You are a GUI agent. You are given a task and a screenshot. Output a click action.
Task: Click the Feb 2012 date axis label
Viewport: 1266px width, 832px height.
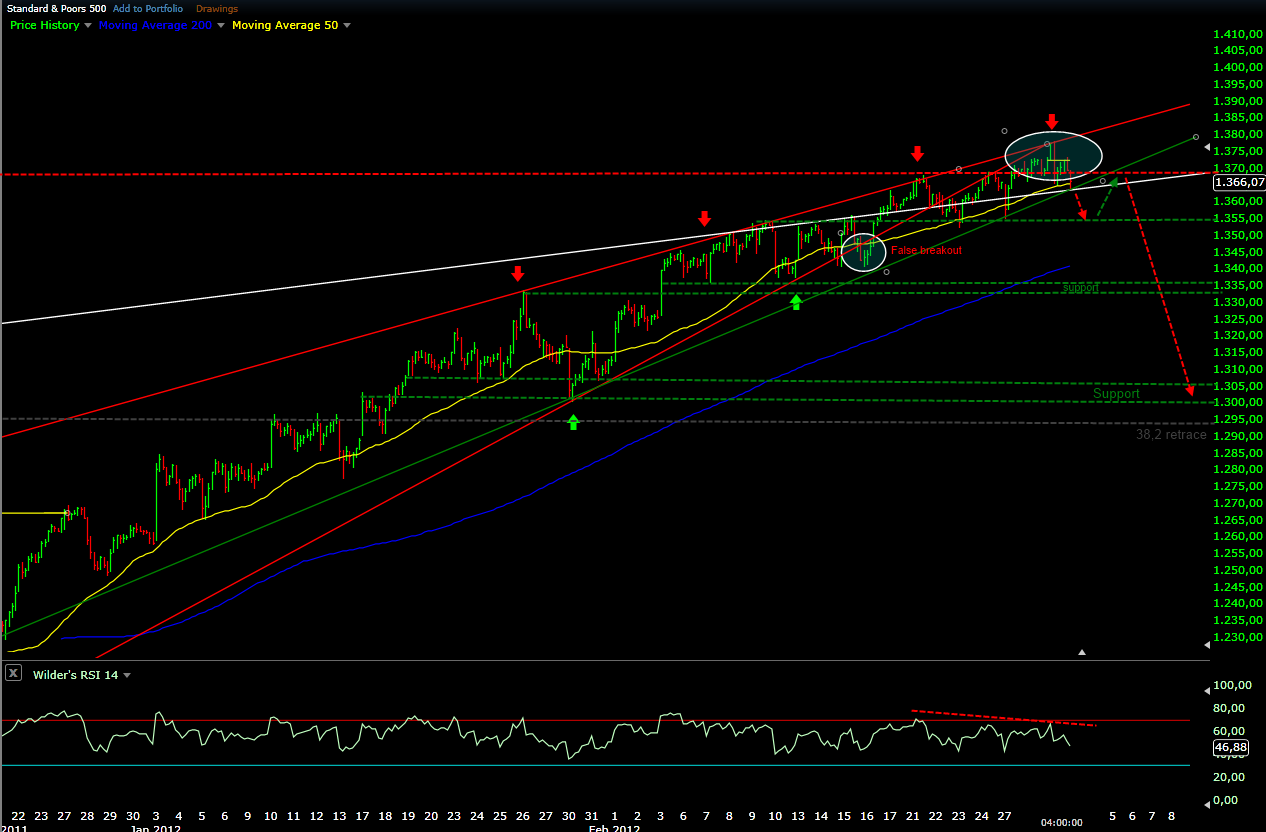(613, 827)
